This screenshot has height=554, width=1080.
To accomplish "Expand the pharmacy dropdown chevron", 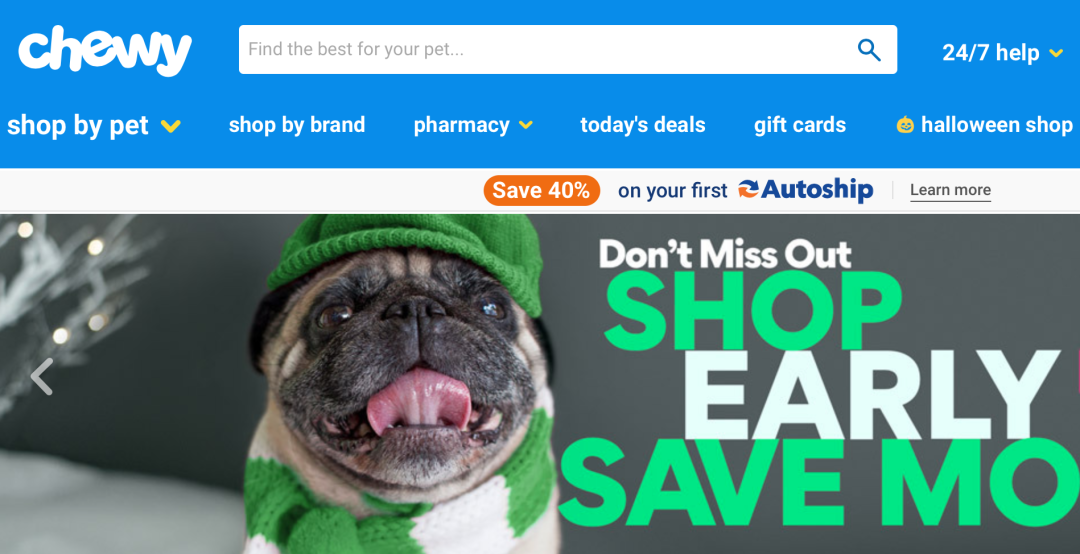I will (526, 125).
